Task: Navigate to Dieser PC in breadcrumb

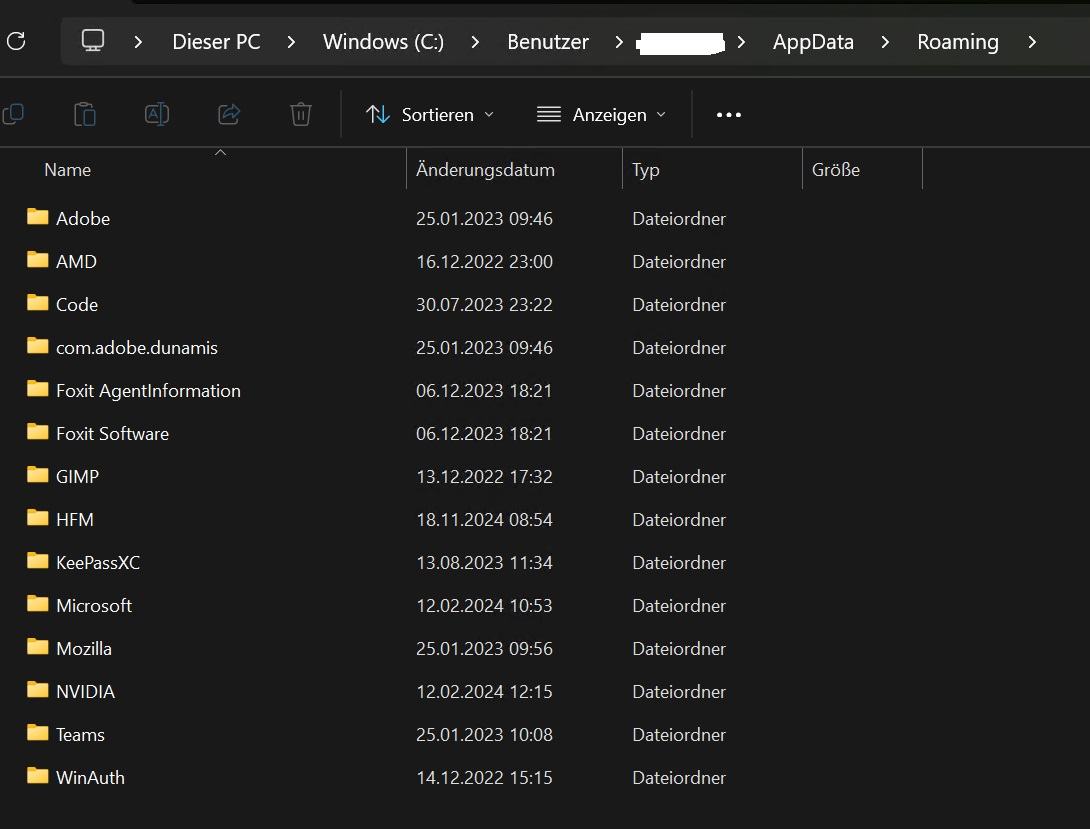Action: 216,42
